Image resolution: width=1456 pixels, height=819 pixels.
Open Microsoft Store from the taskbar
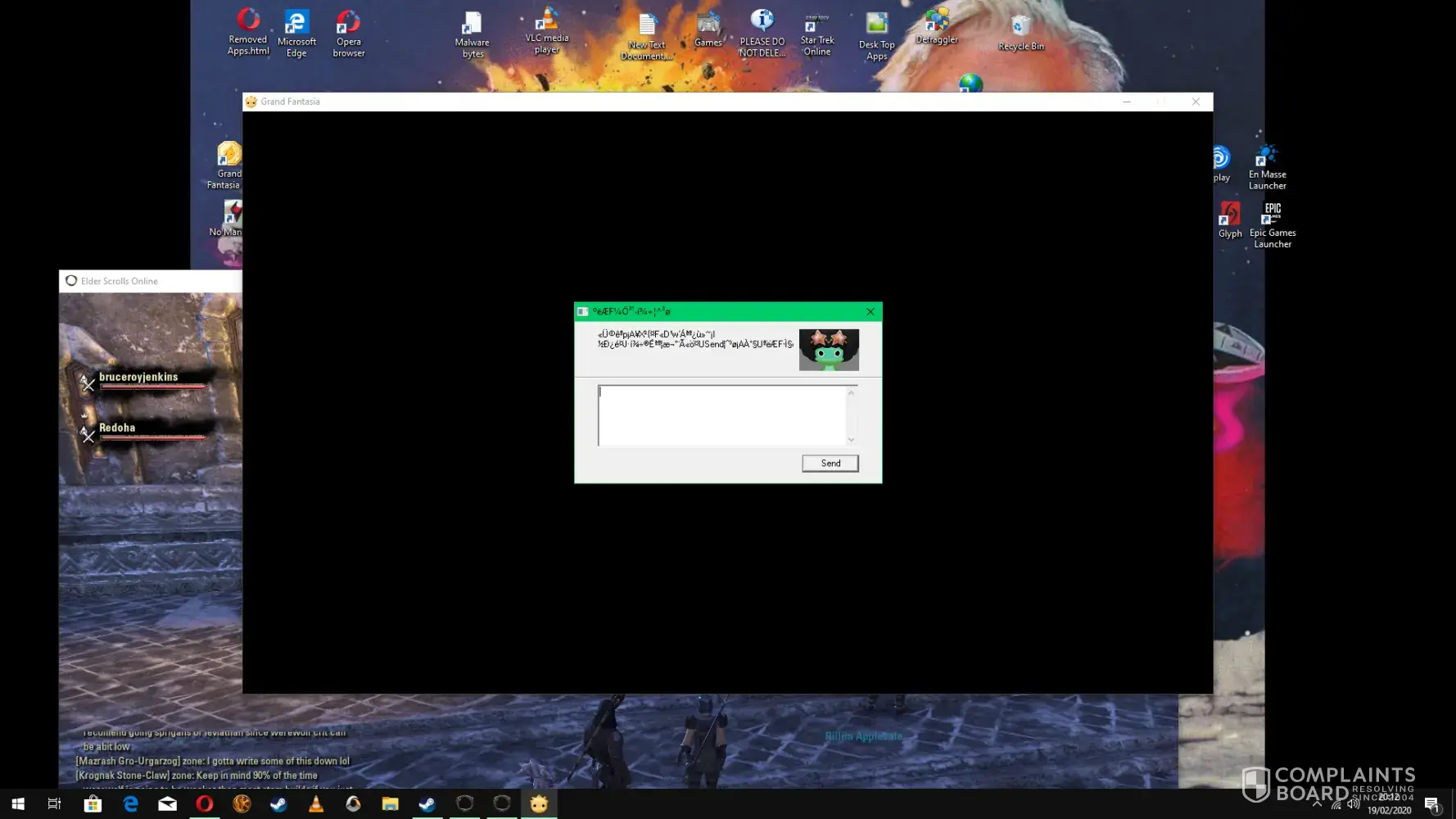click(x=93, y=804)
